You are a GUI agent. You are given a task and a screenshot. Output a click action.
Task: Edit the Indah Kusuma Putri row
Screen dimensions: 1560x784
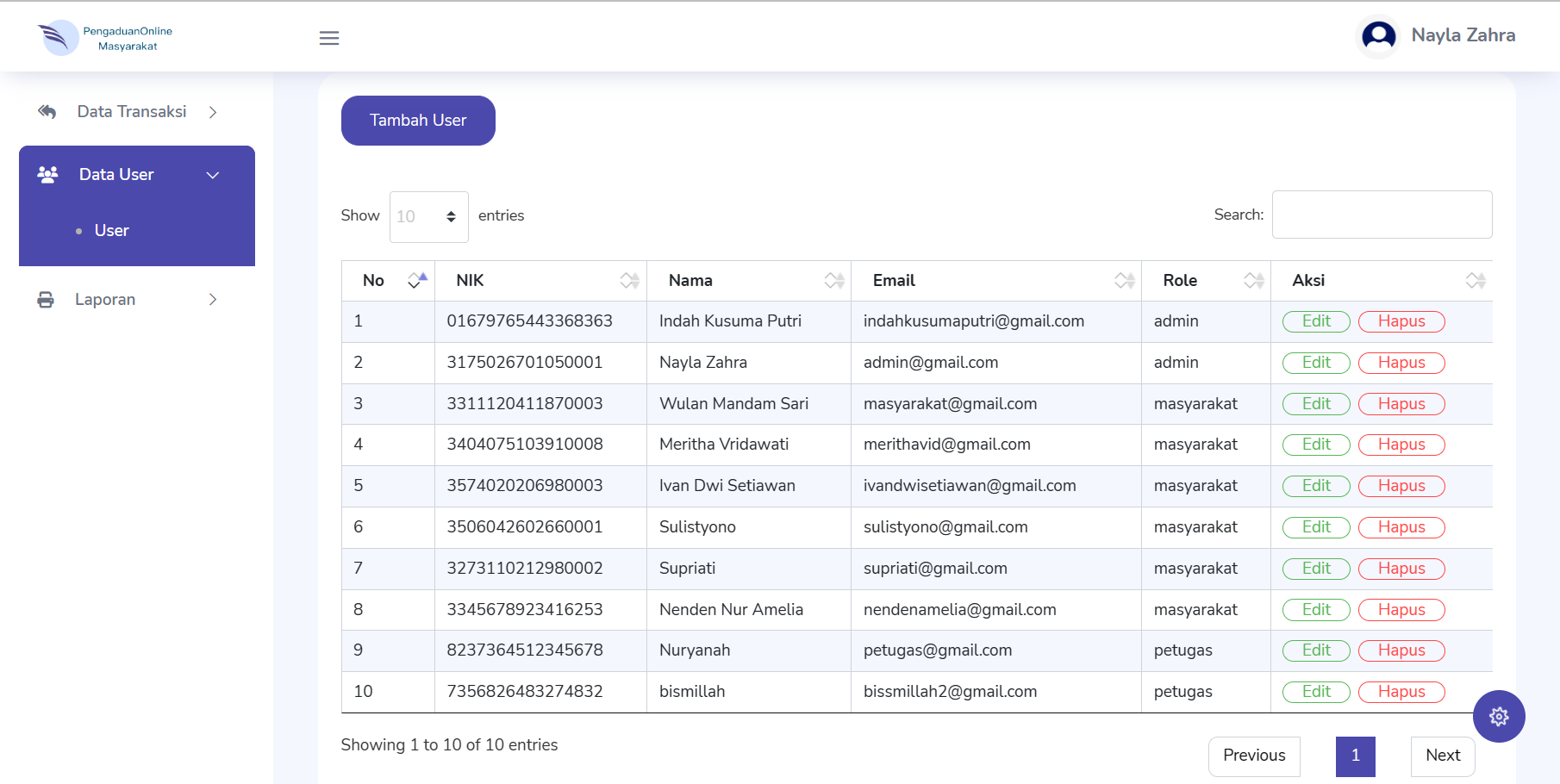[x=1316, y=321]
